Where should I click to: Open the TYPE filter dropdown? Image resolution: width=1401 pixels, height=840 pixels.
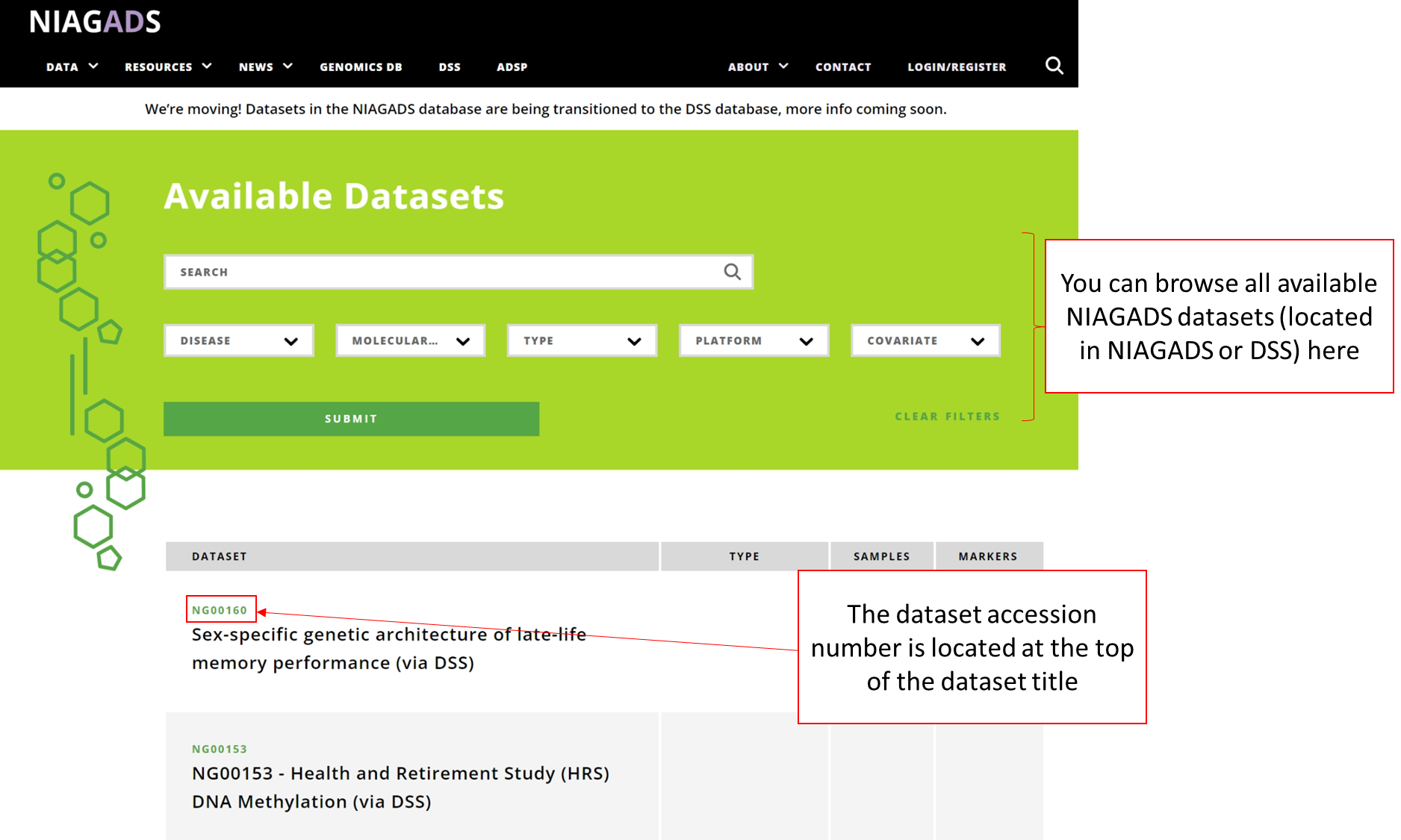(x=583, y=340)
